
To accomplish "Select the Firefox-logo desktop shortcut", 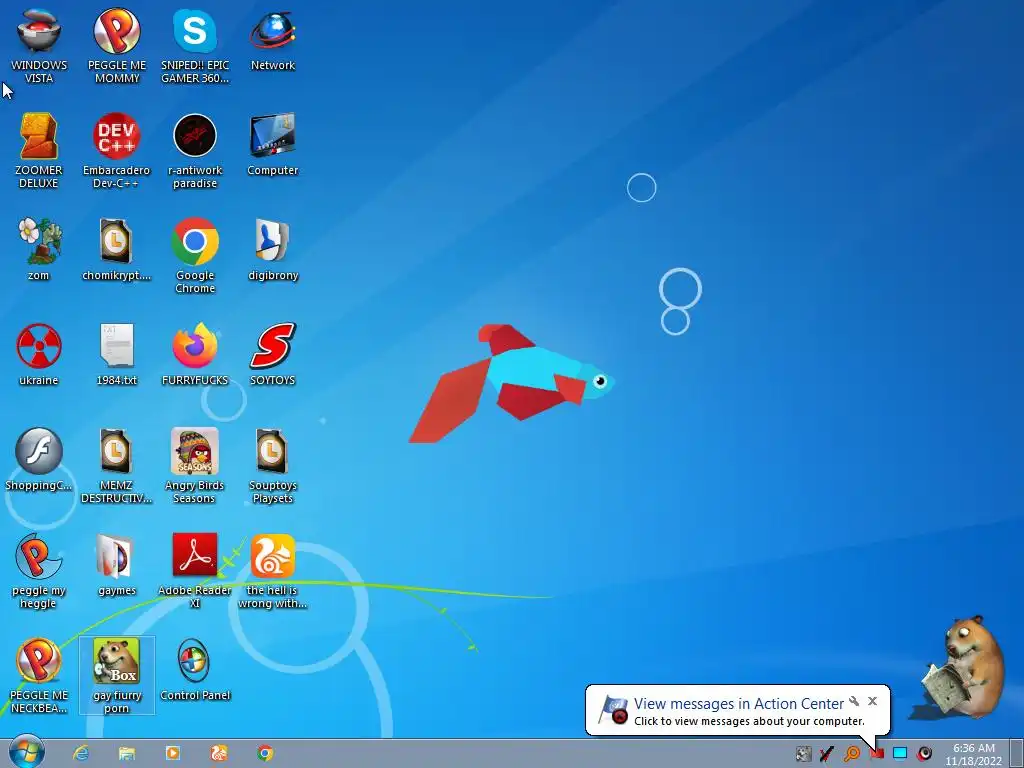I will point(195,355).
